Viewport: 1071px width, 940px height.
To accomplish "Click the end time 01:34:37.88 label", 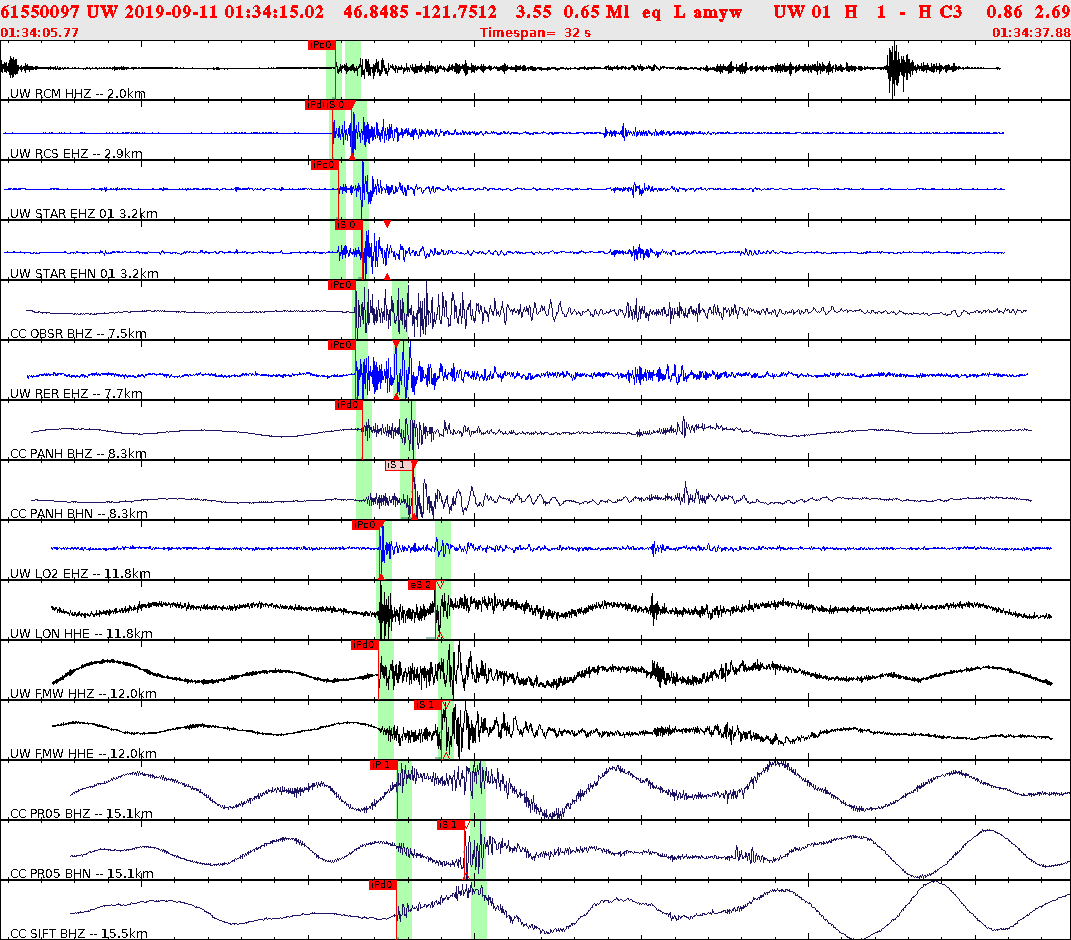I will pos(1030,32).
